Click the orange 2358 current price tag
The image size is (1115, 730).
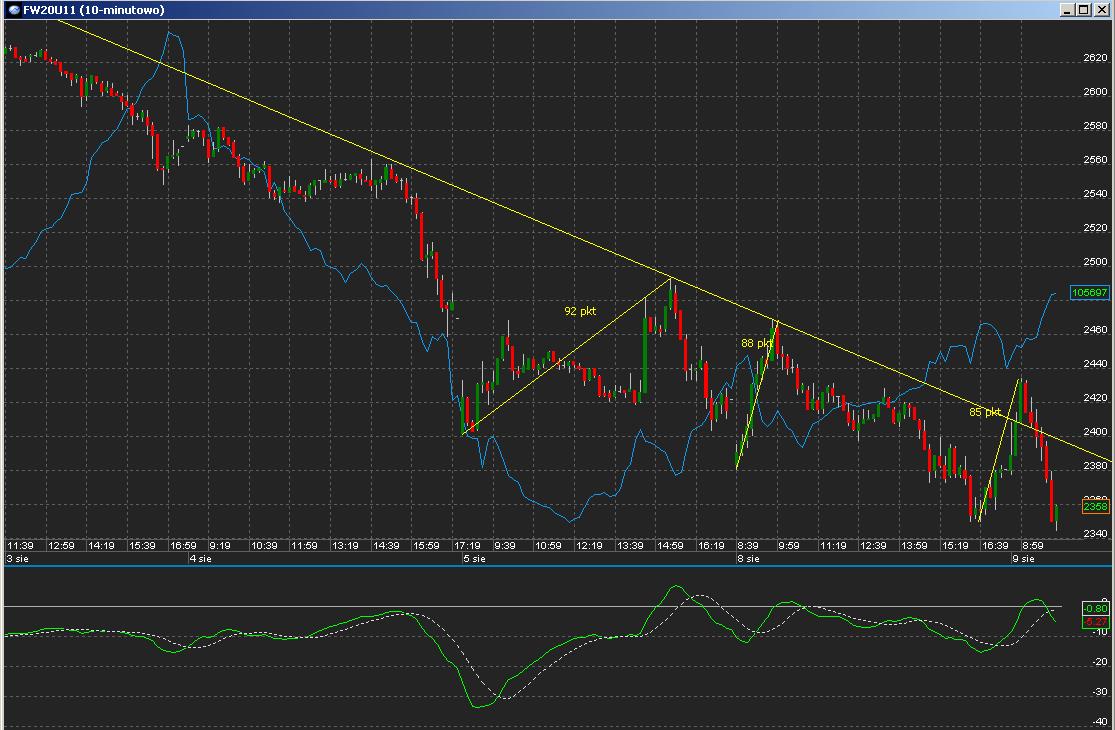point(1095,507)
